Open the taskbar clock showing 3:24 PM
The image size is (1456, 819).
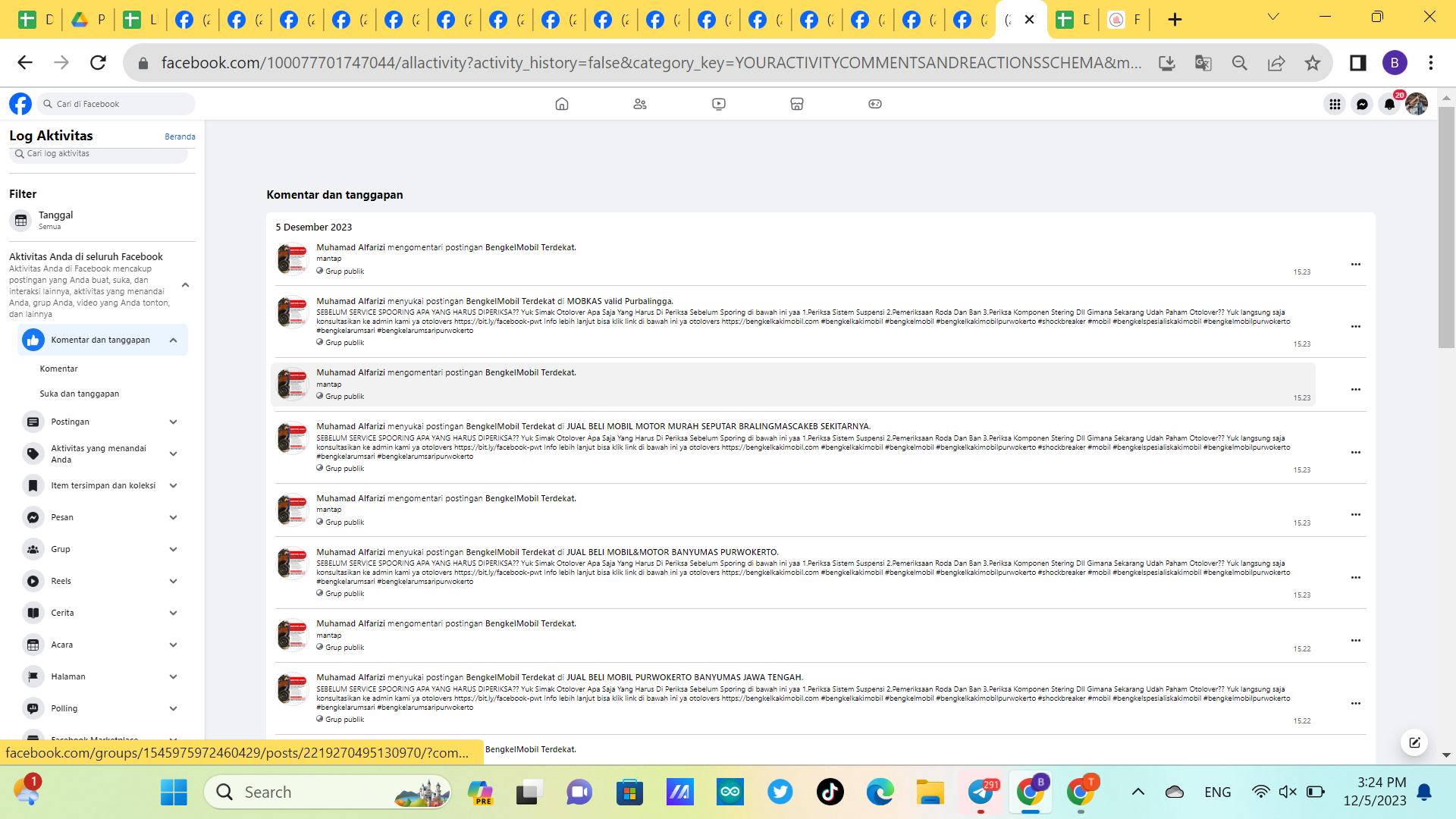click(1375, 792)
